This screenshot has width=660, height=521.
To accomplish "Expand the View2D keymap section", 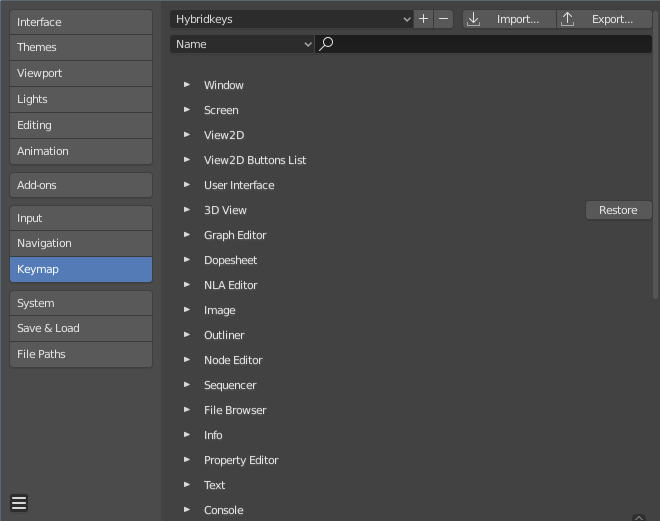I will 187,135.
